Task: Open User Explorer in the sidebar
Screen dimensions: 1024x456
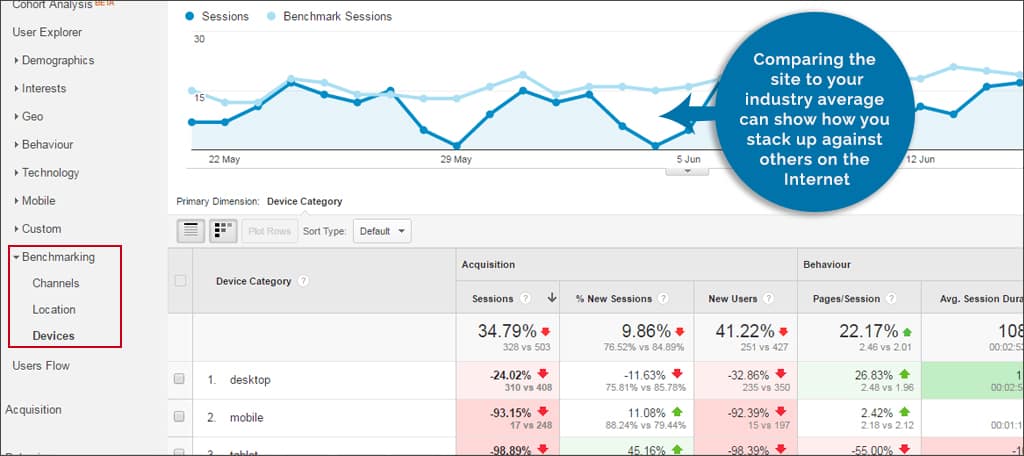Action: tap(47, 32)
